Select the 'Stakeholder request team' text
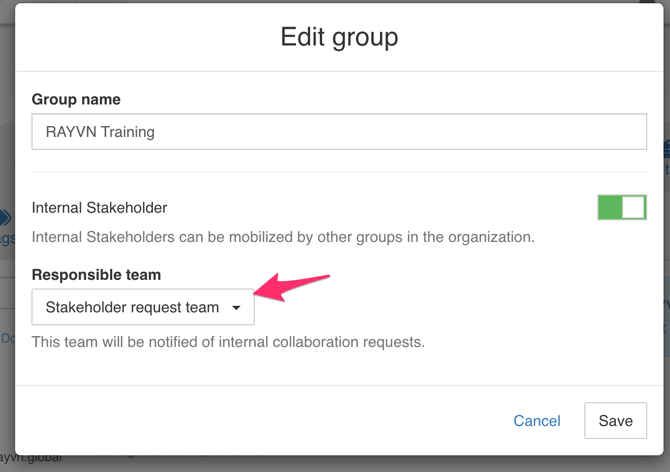Image resolution: width=670 pixels, height=472 pixels. (132, 307)
